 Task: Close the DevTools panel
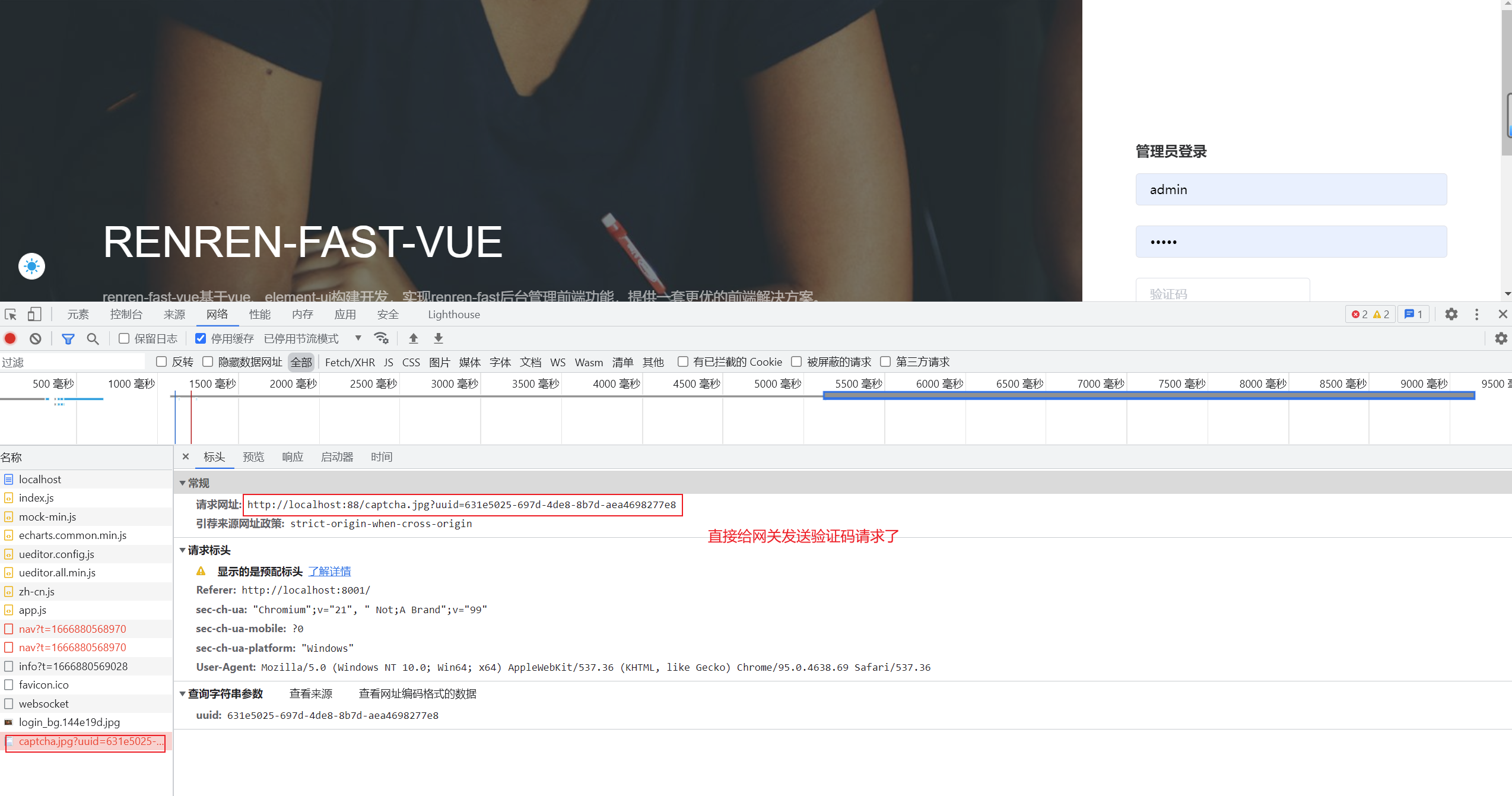[1503, 314]
